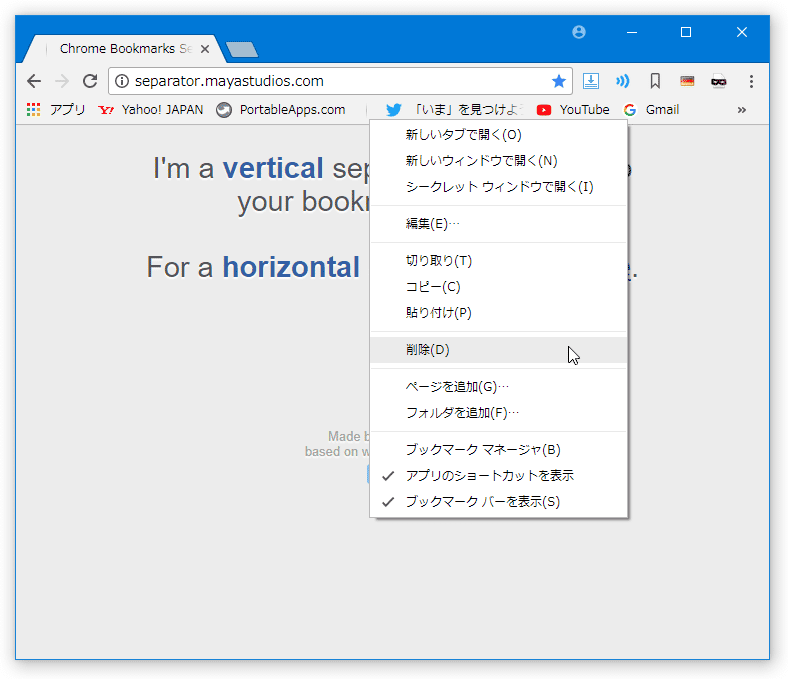The width and height of the screenshot is (788, 679).
Task: Open the PortableApps.com bookmark
Action: point(281,110)
